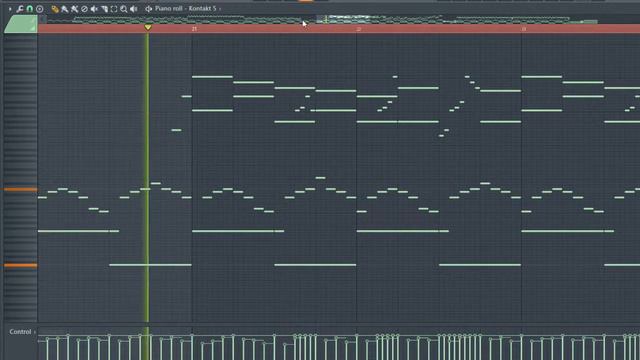The width and height of the screenshot is (640, 360).
Task: Open the chord stamp tool
Action: point(40,9)
